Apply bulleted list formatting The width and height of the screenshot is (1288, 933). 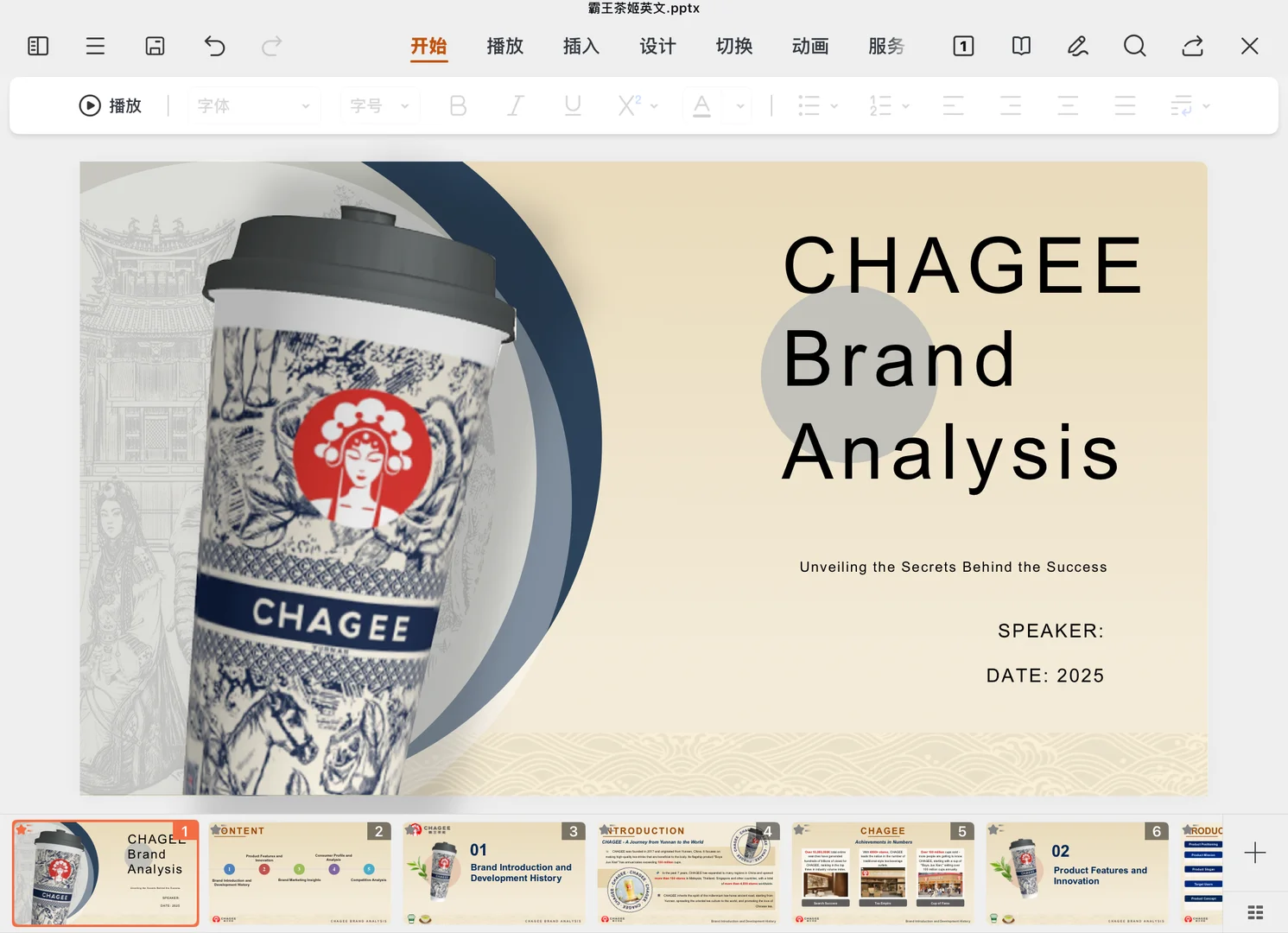point(809,105)
